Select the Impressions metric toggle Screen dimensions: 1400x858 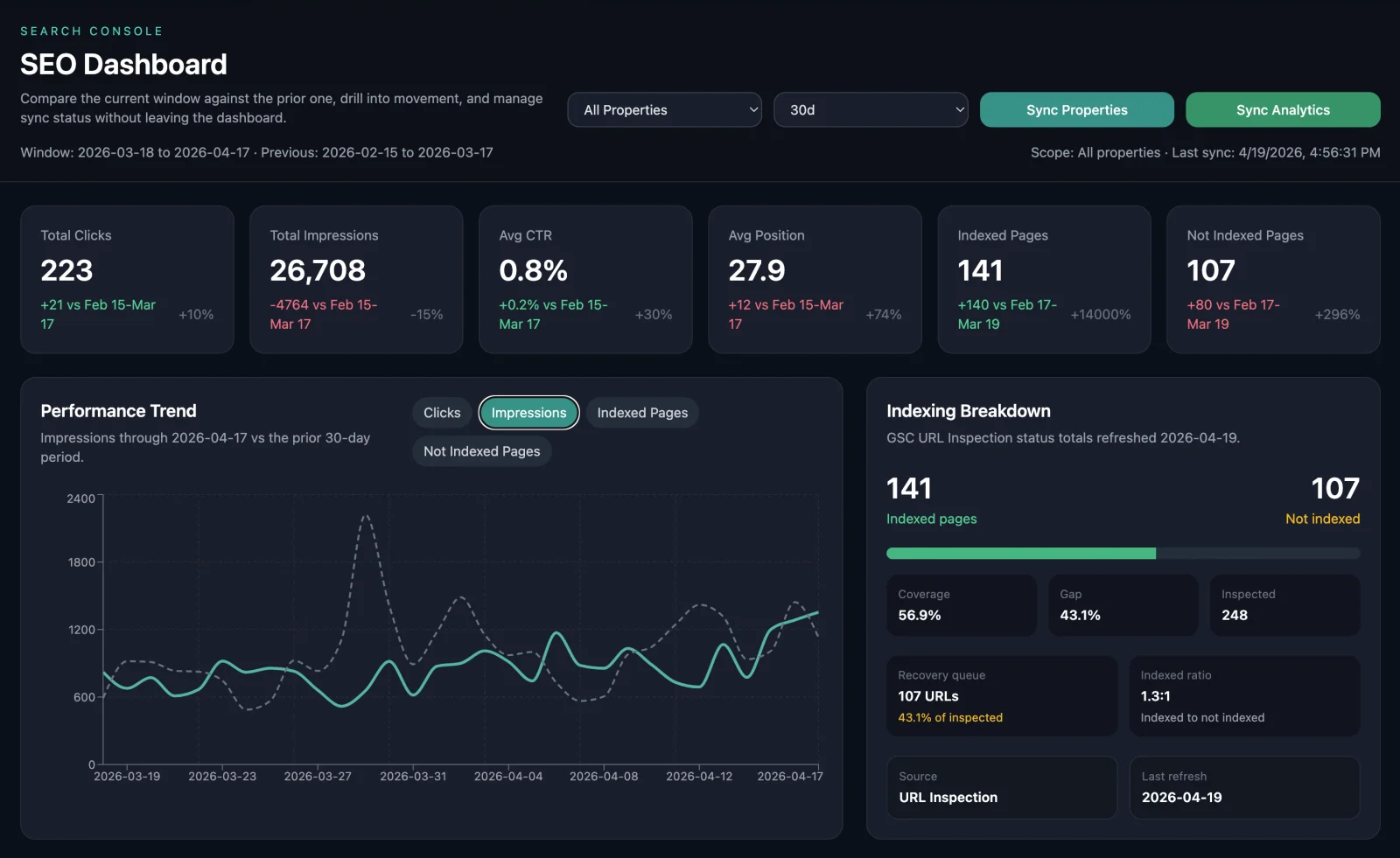point(528,412)
